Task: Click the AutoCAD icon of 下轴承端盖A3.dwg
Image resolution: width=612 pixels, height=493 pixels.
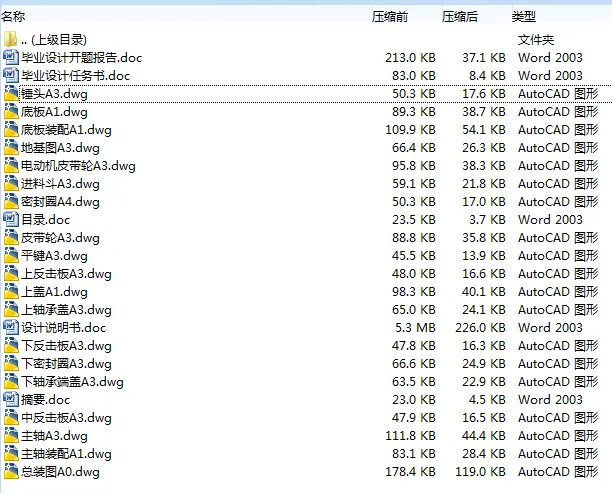Action: click(11, 381)
